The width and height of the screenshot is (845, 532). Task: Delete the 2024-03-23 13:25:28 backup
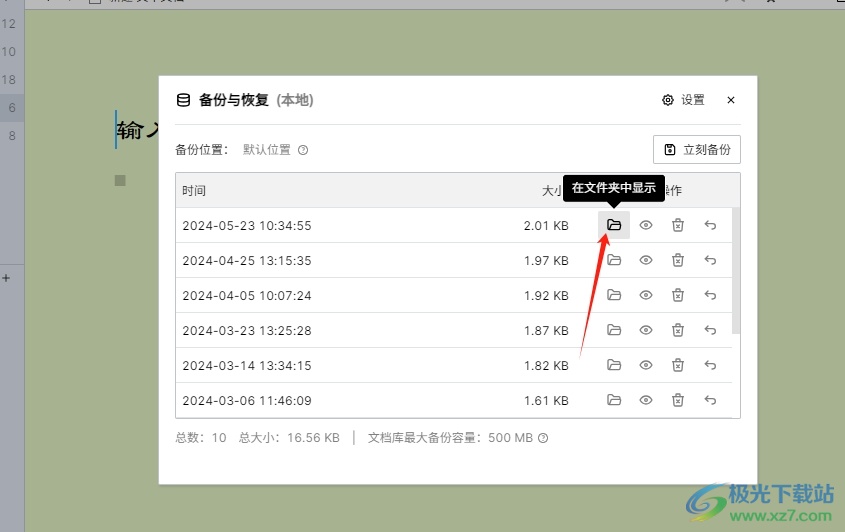678,330
